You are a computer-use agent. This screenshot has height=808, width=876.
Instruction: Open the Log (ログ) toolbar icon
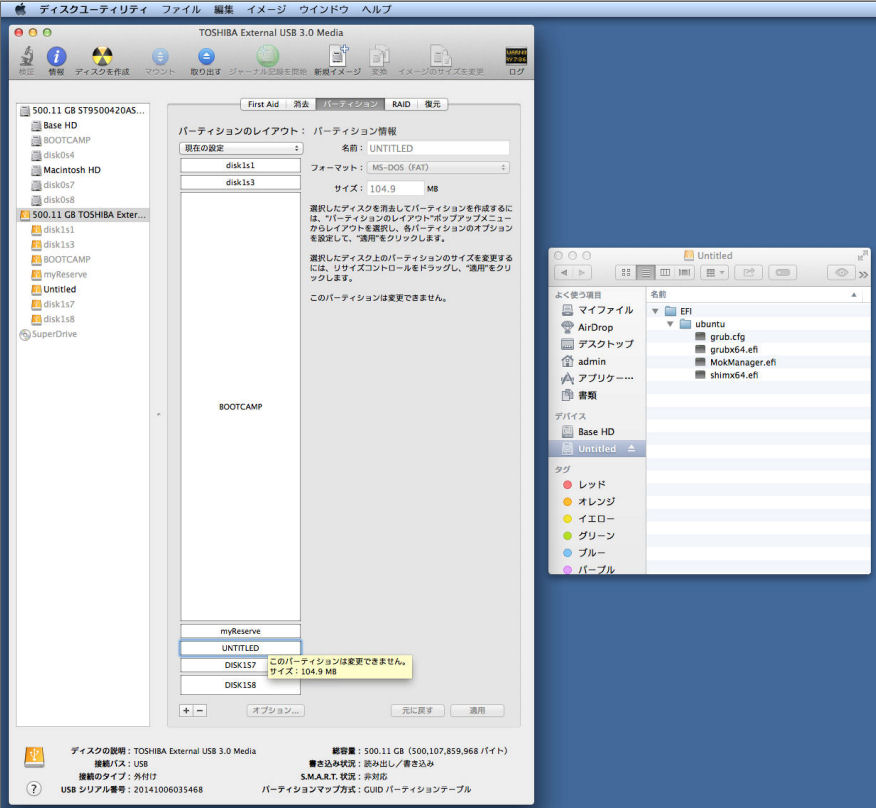pyautogui.click(x=516, y=56)
